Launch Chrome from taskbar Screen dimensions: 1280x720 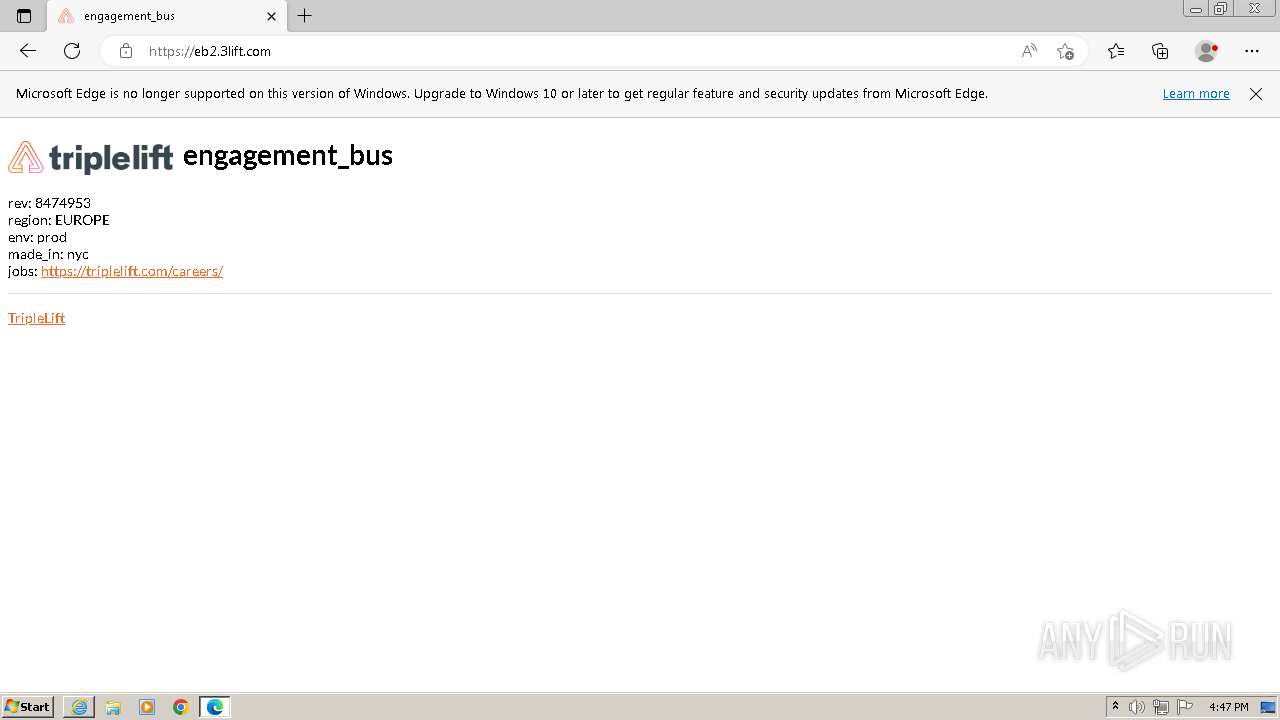pyautogui.click(x=181, y=707)
